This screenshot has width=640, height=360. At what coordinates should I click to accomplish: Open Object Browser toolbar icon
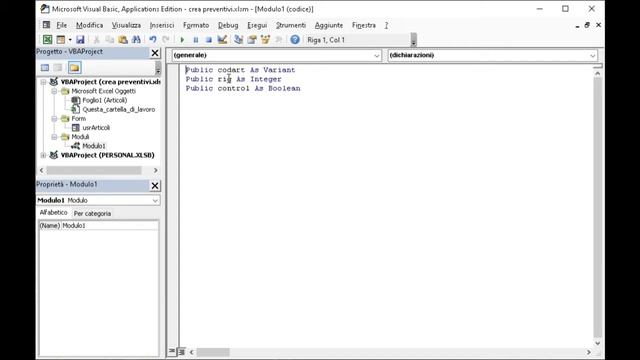tap(265, 40)
